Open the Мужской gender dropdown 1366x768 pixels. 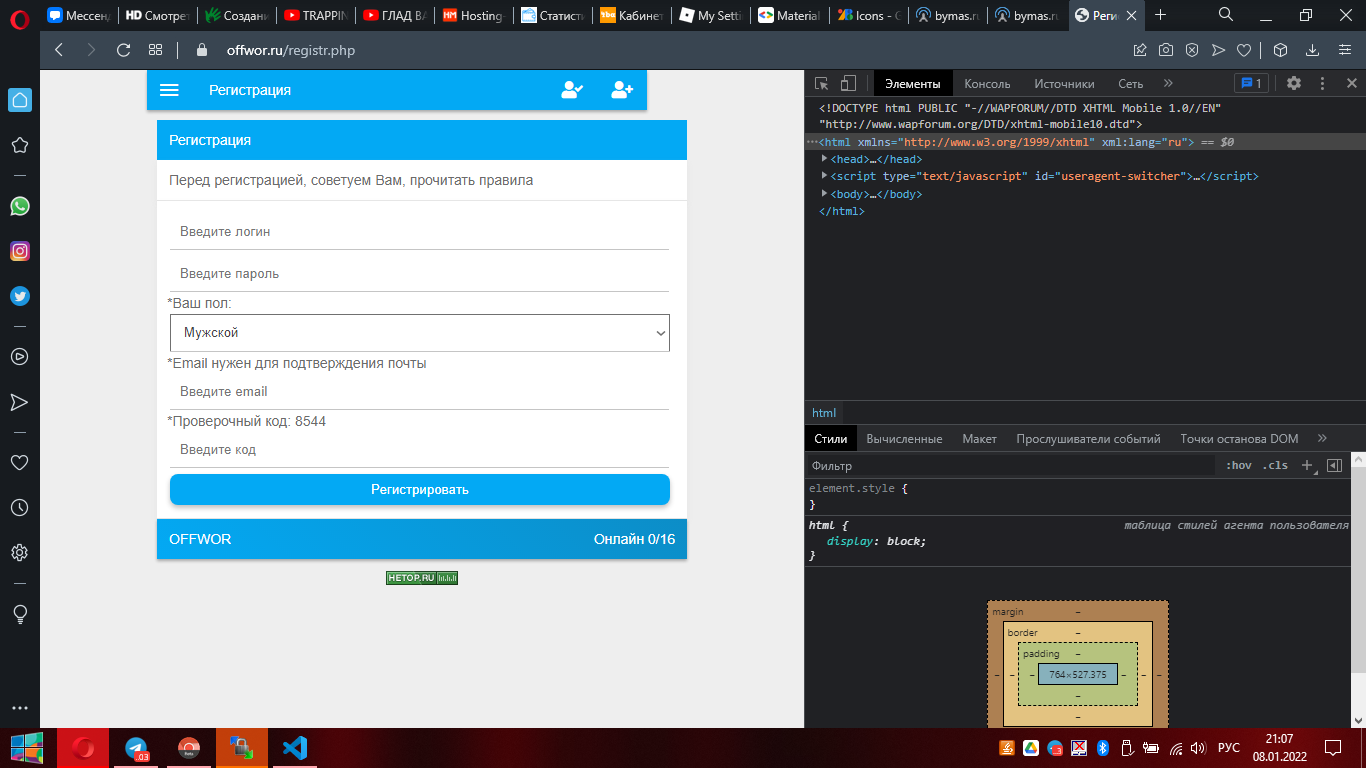420,333
